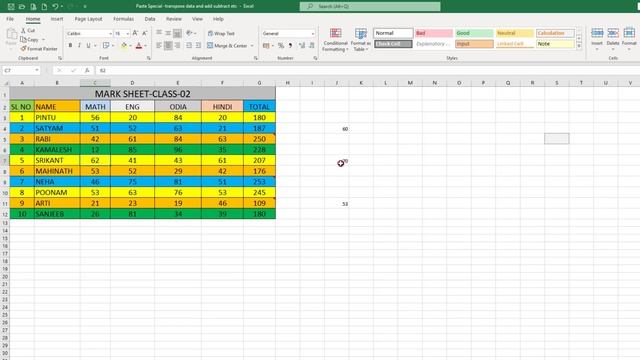Toggle Align Left
Image resolution: width=640 pixels, height=360 pixels.
(x=159, y=45)
